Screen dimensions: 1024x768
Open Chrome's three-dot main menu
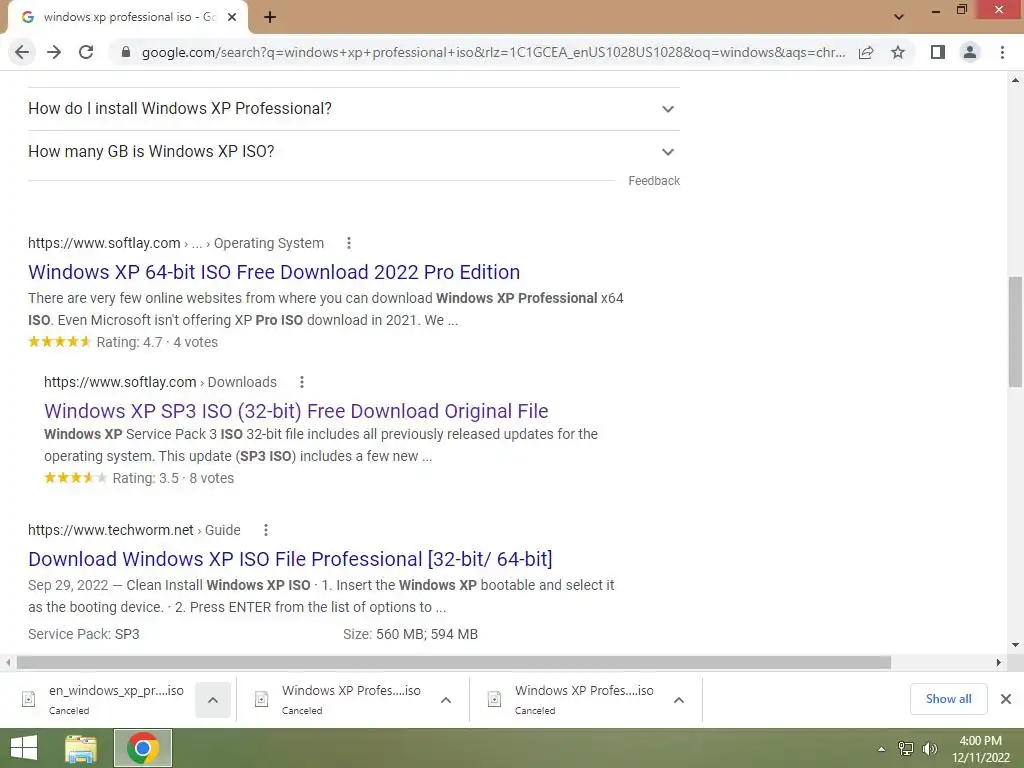1002,52
